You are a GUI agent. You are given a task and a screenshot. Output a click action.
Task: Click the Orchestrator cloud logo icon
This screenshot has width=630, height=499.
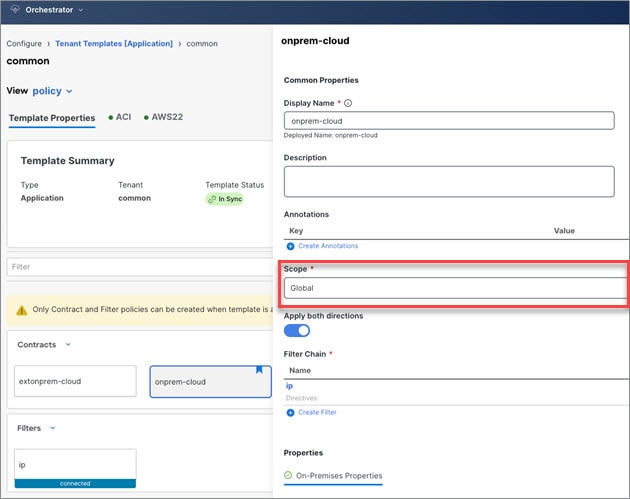point(15,9)
